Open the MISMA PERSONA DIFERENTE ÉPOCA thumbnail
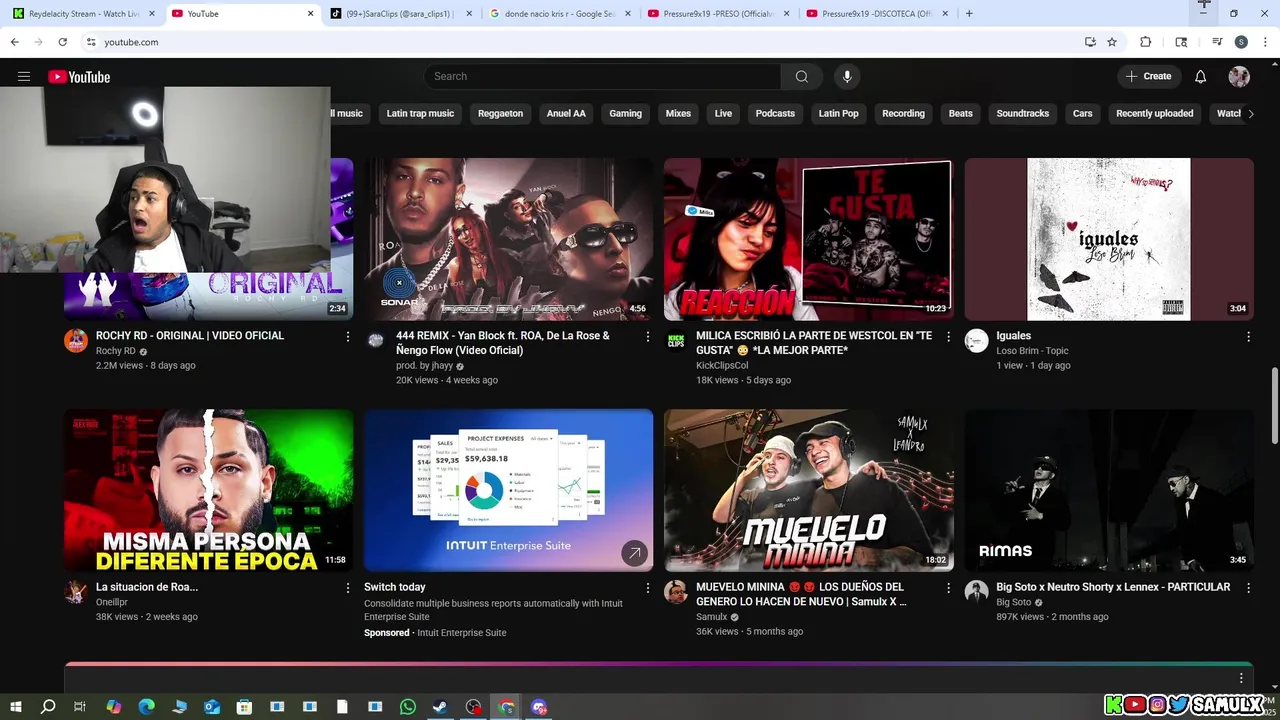Screen dimensions: 1280x720 tap(209, 490)
